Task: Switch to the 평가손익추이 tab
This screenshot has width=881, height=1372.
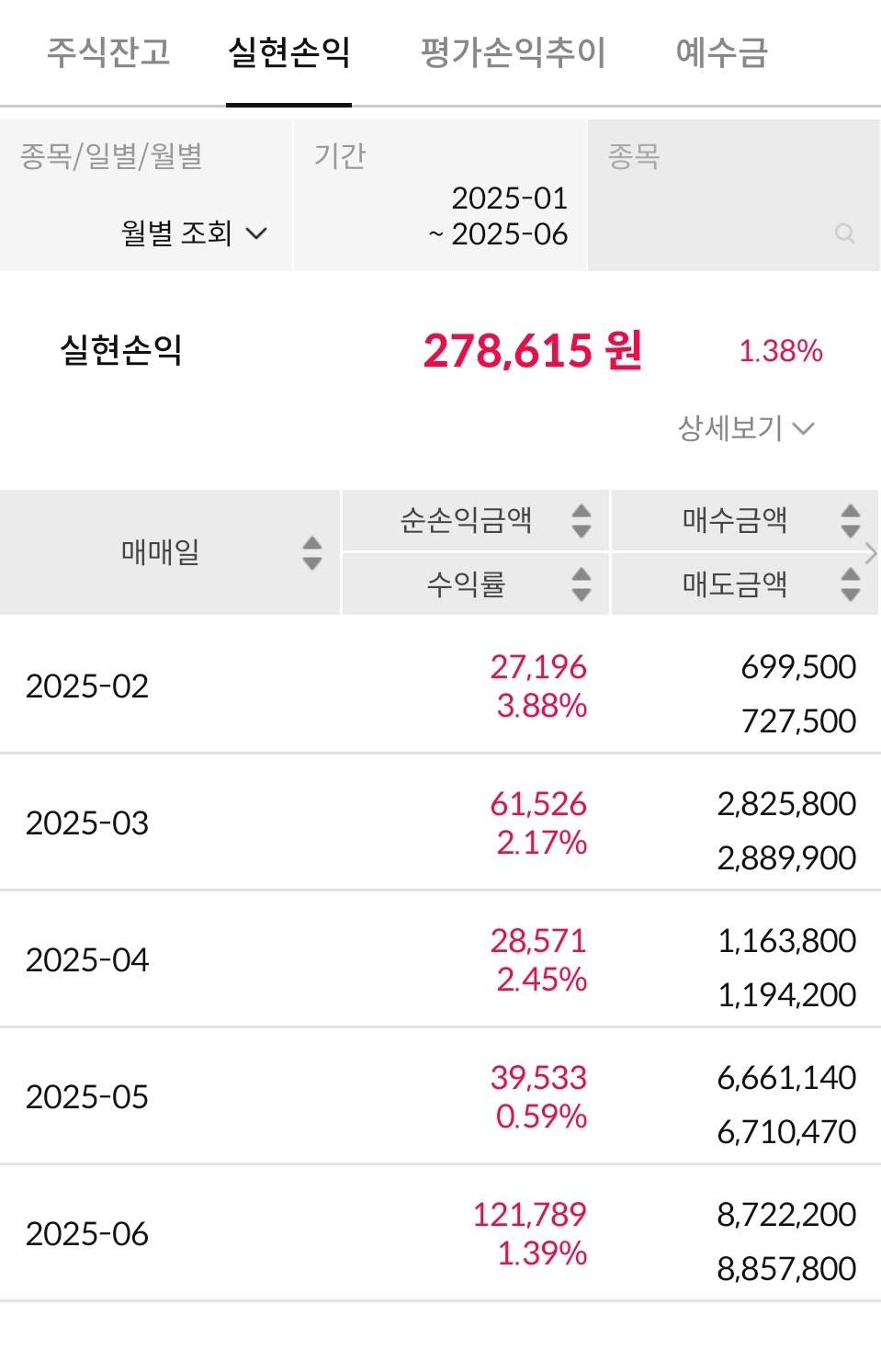Action: coord(513,52)
